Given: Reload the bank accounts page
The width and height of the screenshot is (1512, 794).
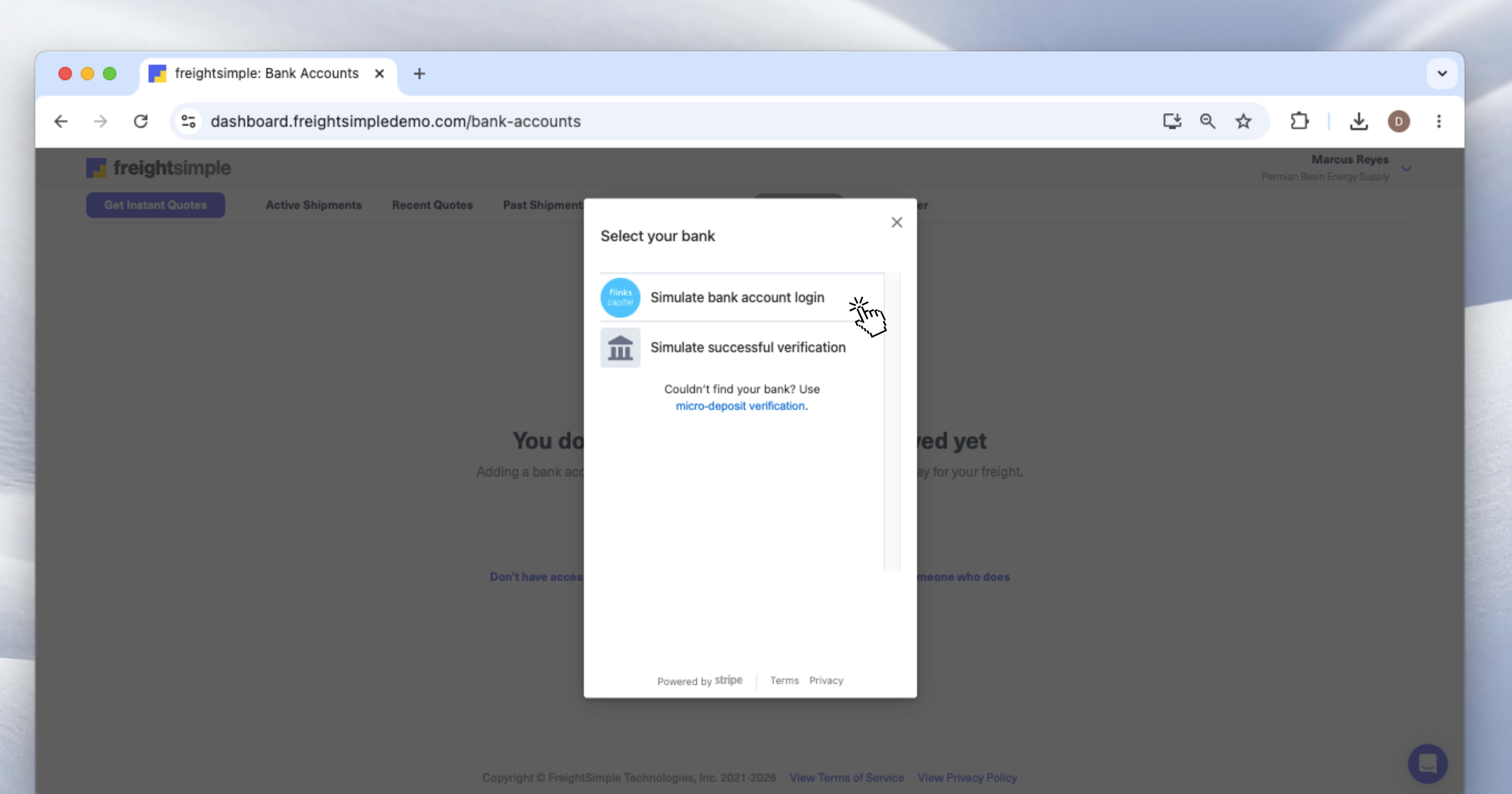Looking at the screenshot, I should pos(141,121).
